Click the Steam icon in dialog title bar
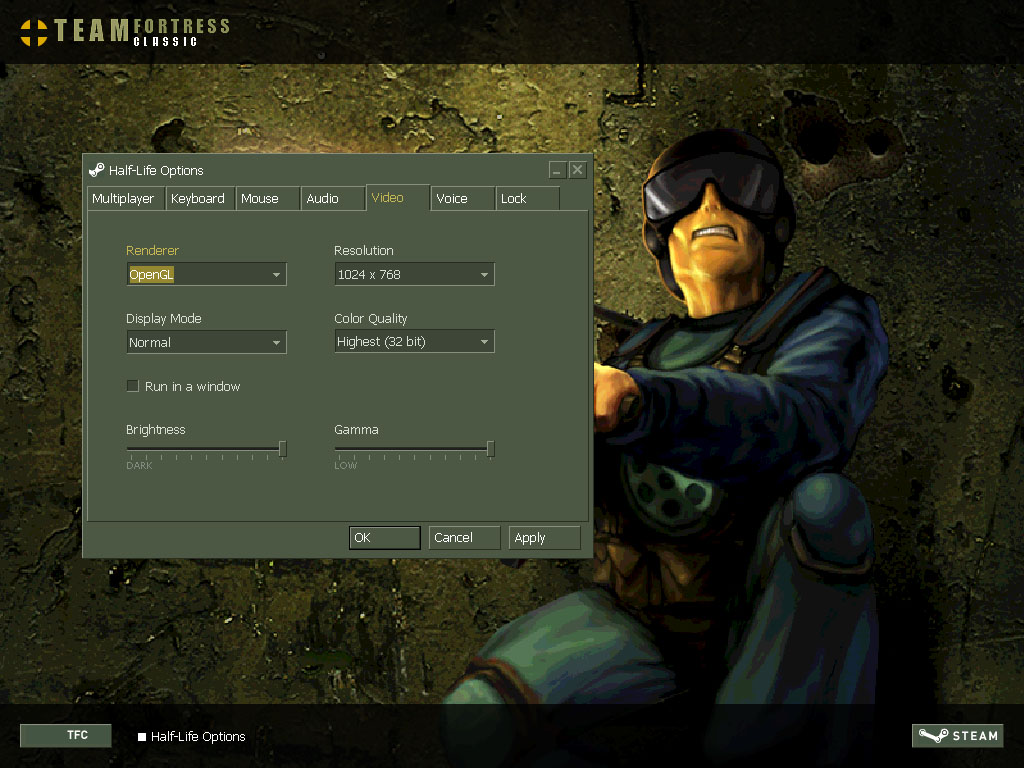The image size is (1024, 768). (97, 170)
